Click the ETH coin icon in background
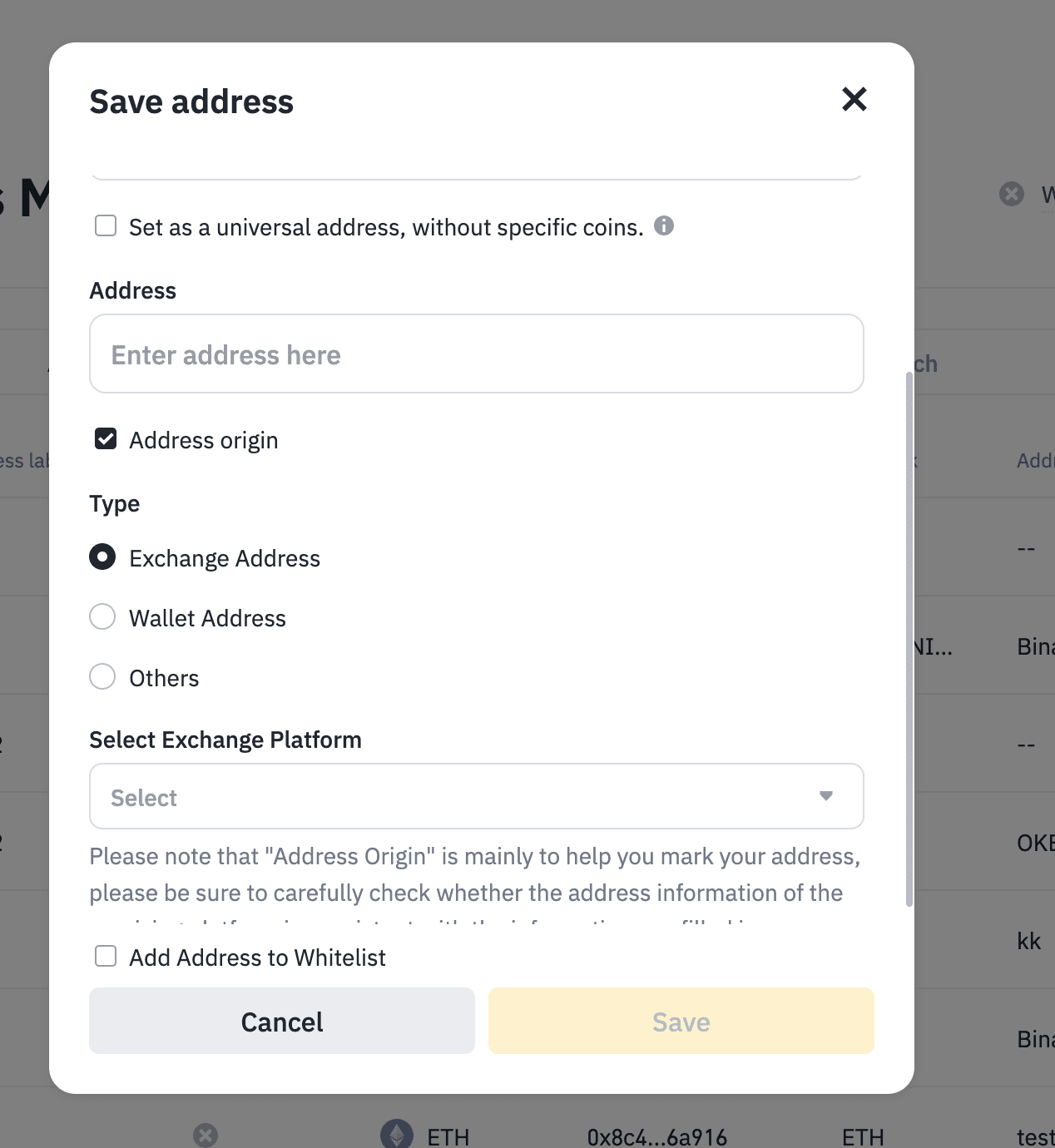The width and height of the screenshot is (1055, 1148). click(397, 1135)
